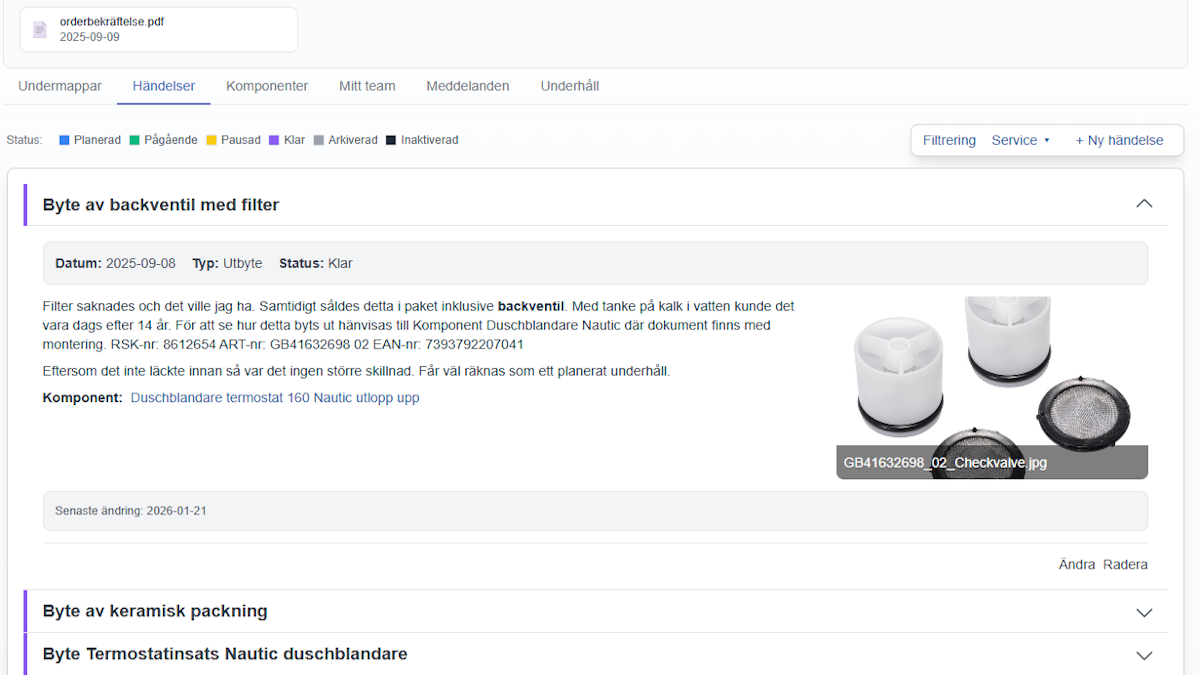Switch to the Undermappar tab
The image size is (1200, 675).
pos(60,86)
